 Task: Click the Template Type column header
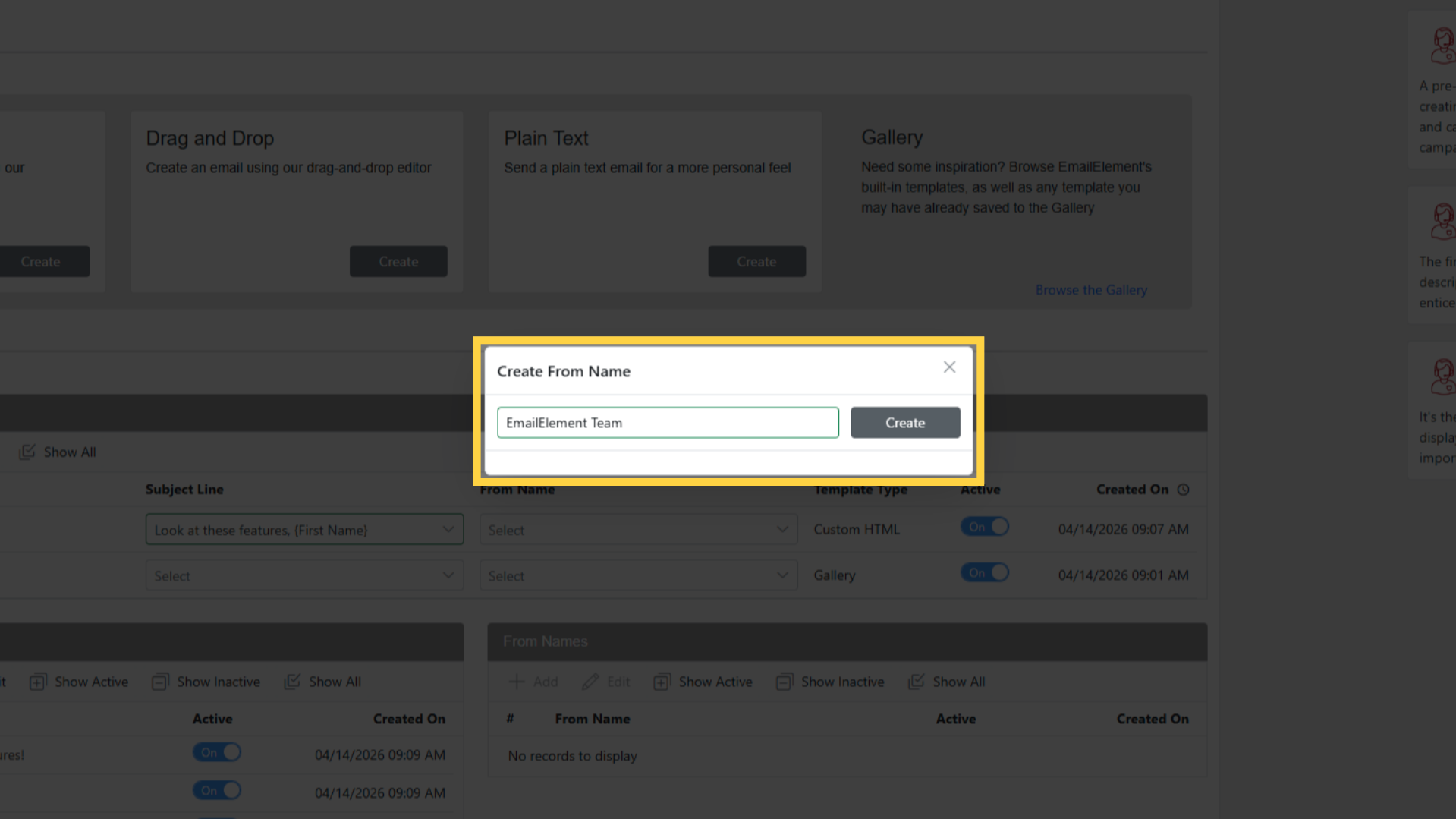coord(860,490)
